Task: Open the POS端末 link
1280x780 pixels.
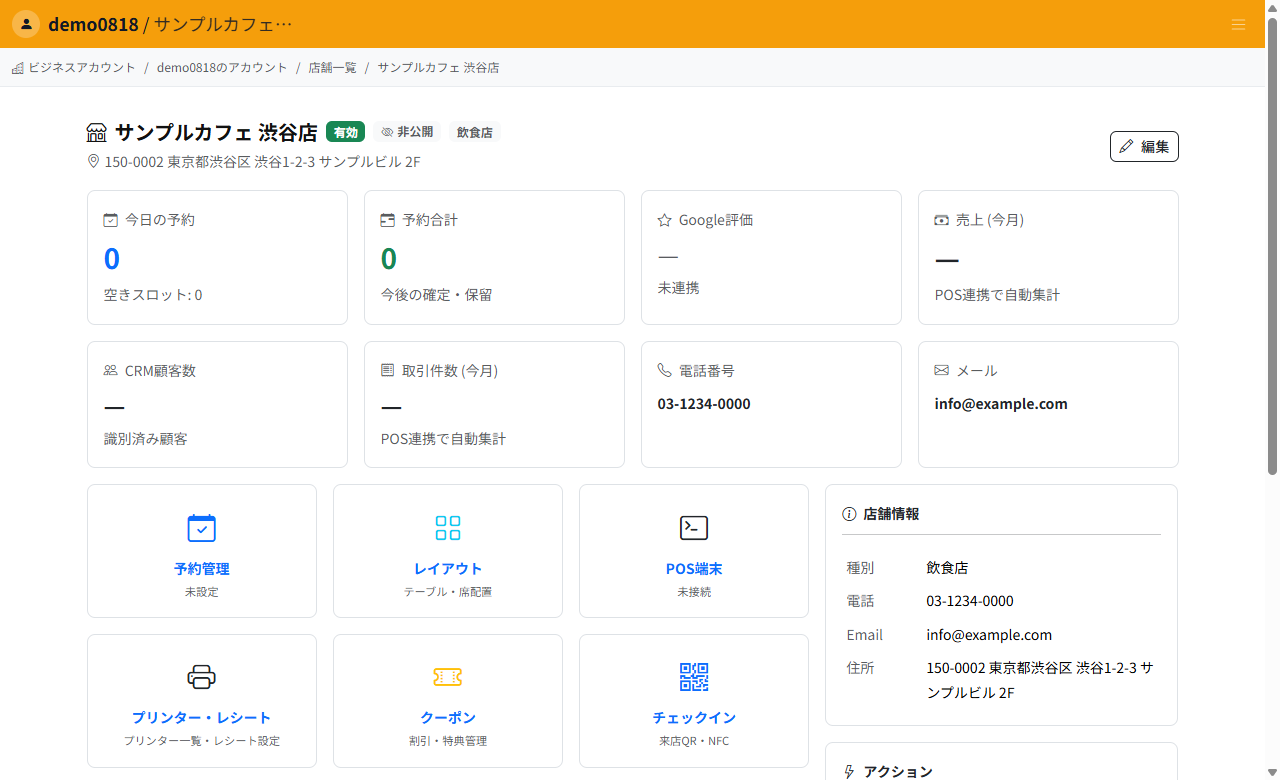Action: 694,569
